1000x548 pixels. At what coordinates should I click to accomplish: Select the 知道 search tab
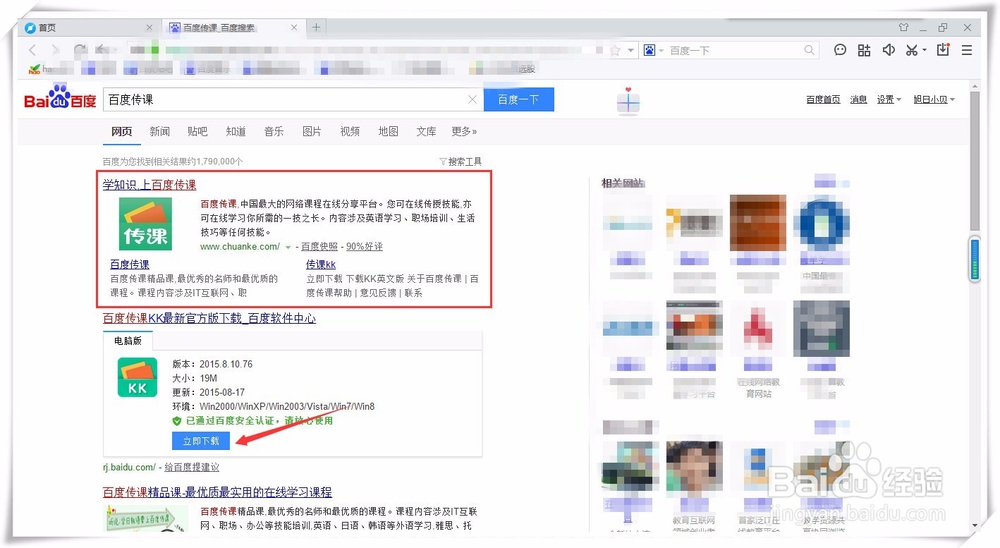click(235, 131)
